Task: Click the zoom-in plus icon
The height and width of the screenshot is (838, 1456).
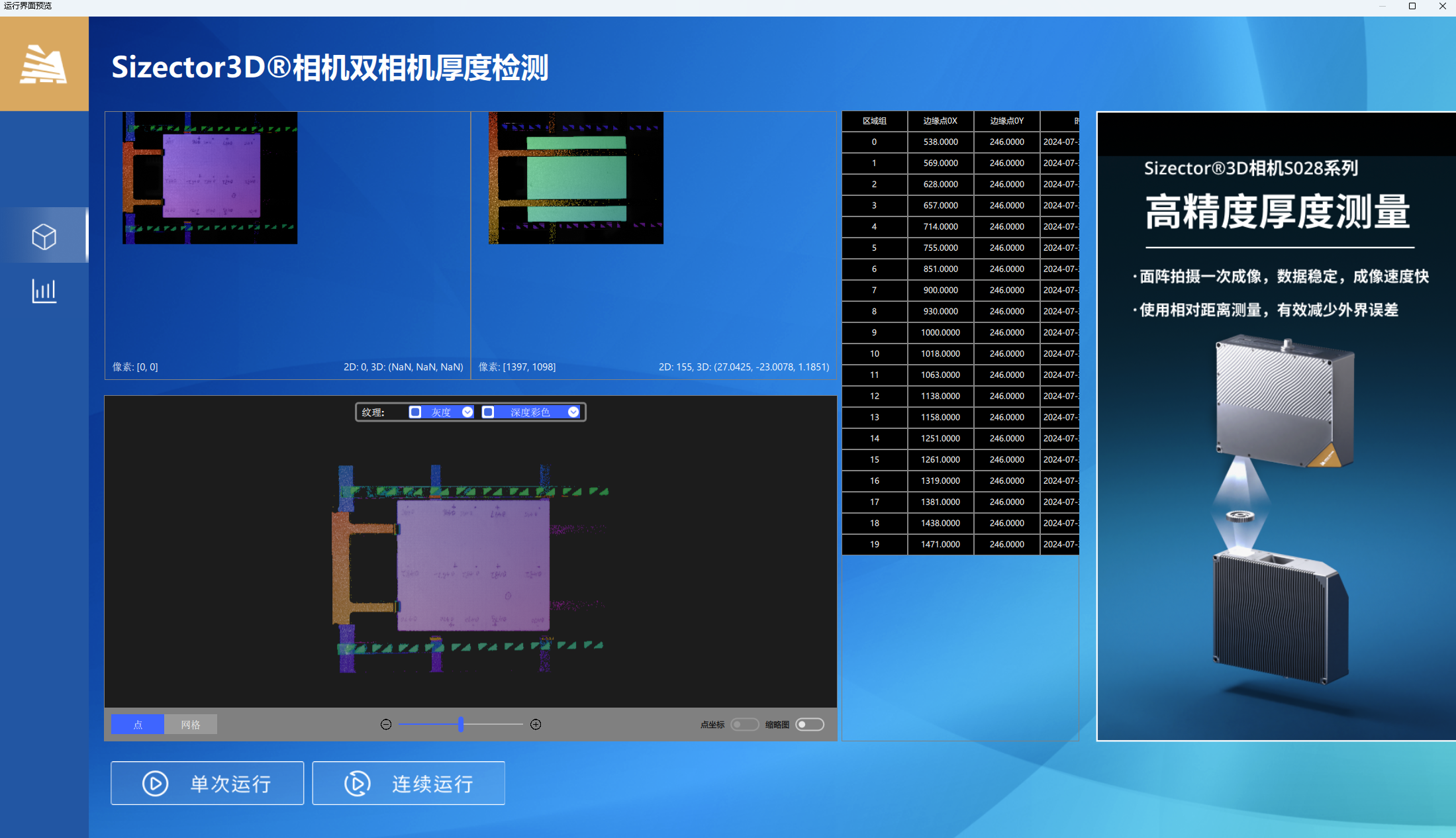Action: [536, 725]
